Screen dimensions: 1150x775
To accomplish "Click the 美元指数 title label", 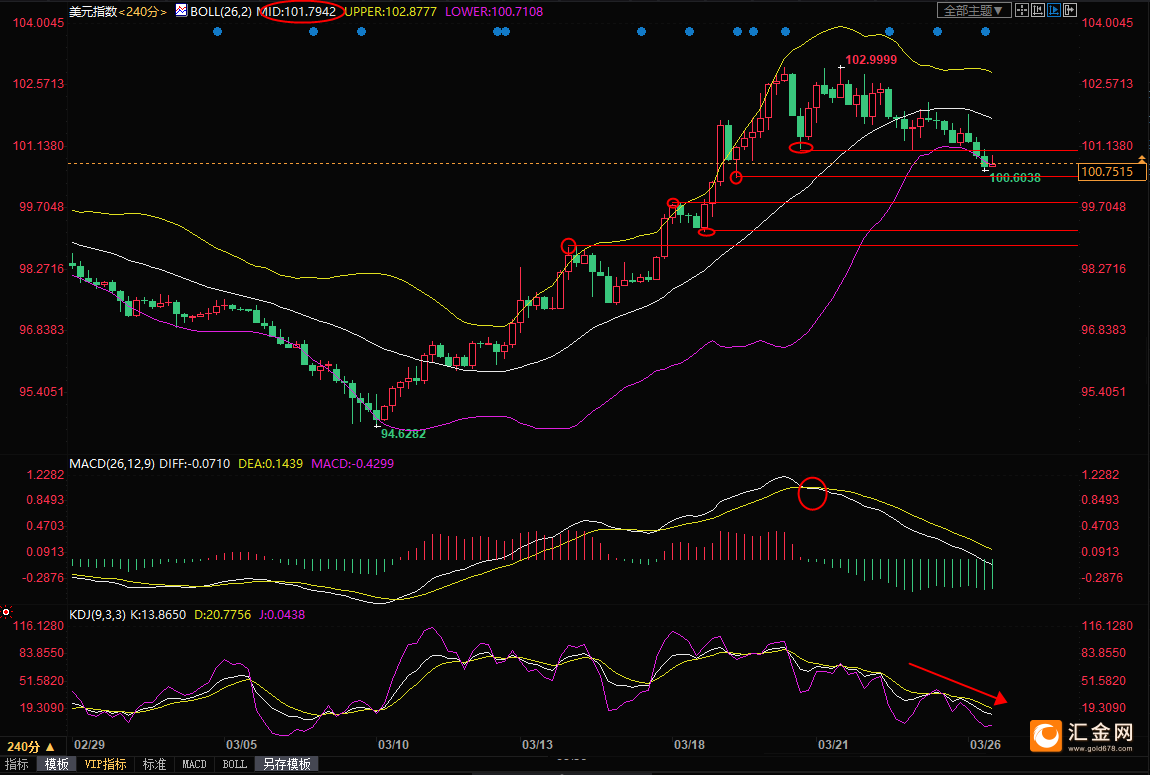I will tap(93, 12).
